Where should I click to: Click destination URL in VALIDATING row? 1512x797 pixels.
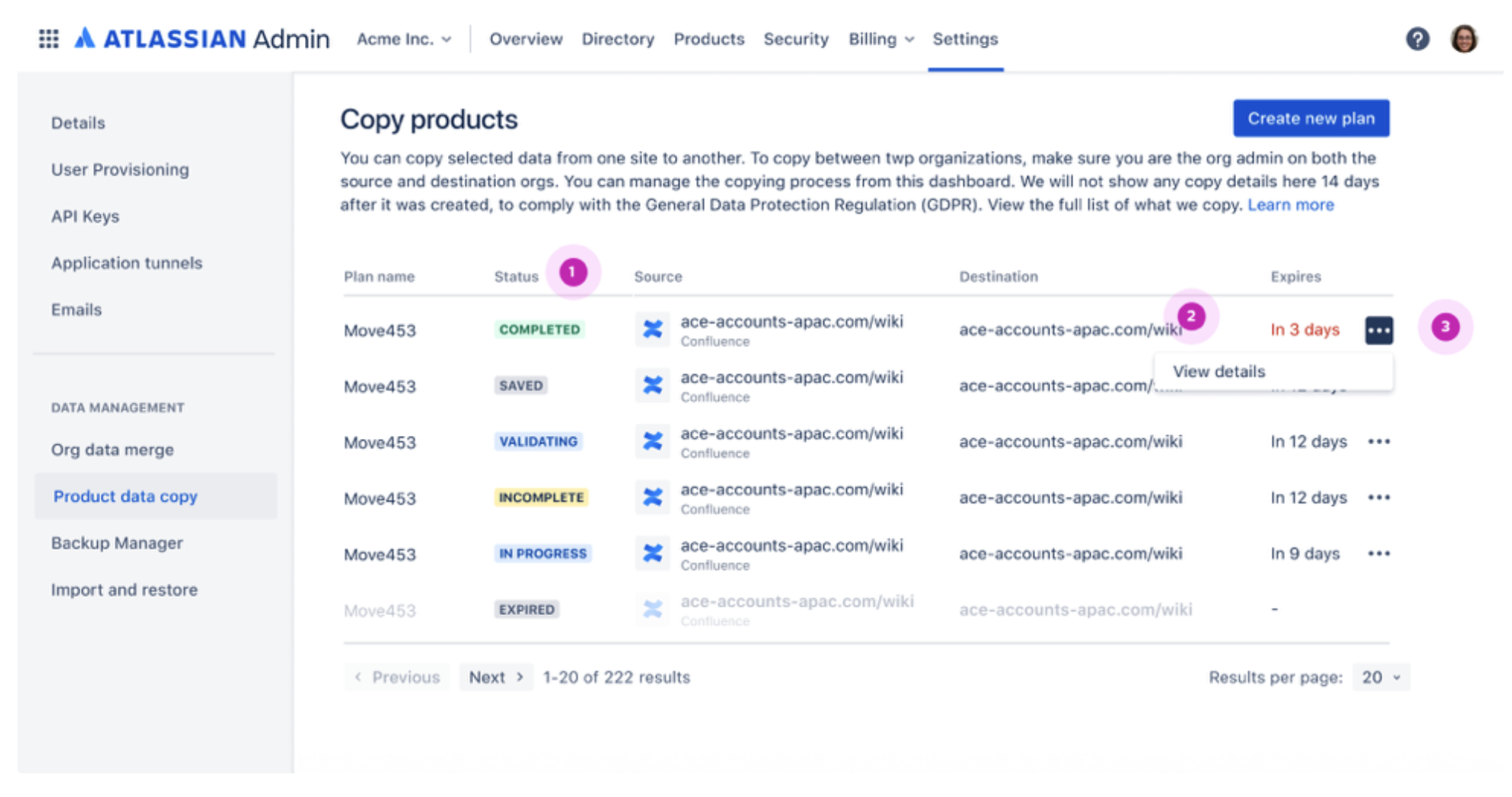click(x=1070, y=441)
